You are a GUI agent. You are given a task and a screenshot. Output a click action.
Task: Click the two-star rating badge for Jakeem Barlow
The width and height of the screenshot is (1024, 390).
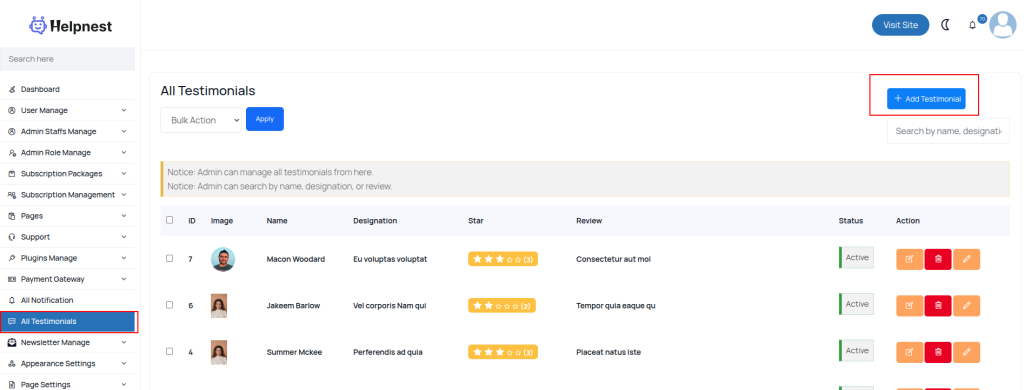point(502,306)
